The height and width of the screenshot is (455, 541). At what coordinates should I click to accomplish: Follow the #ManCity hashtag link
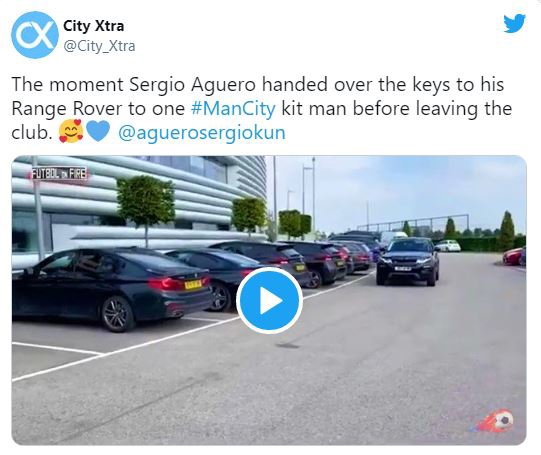pyautogui.click(x=233, y=109)
